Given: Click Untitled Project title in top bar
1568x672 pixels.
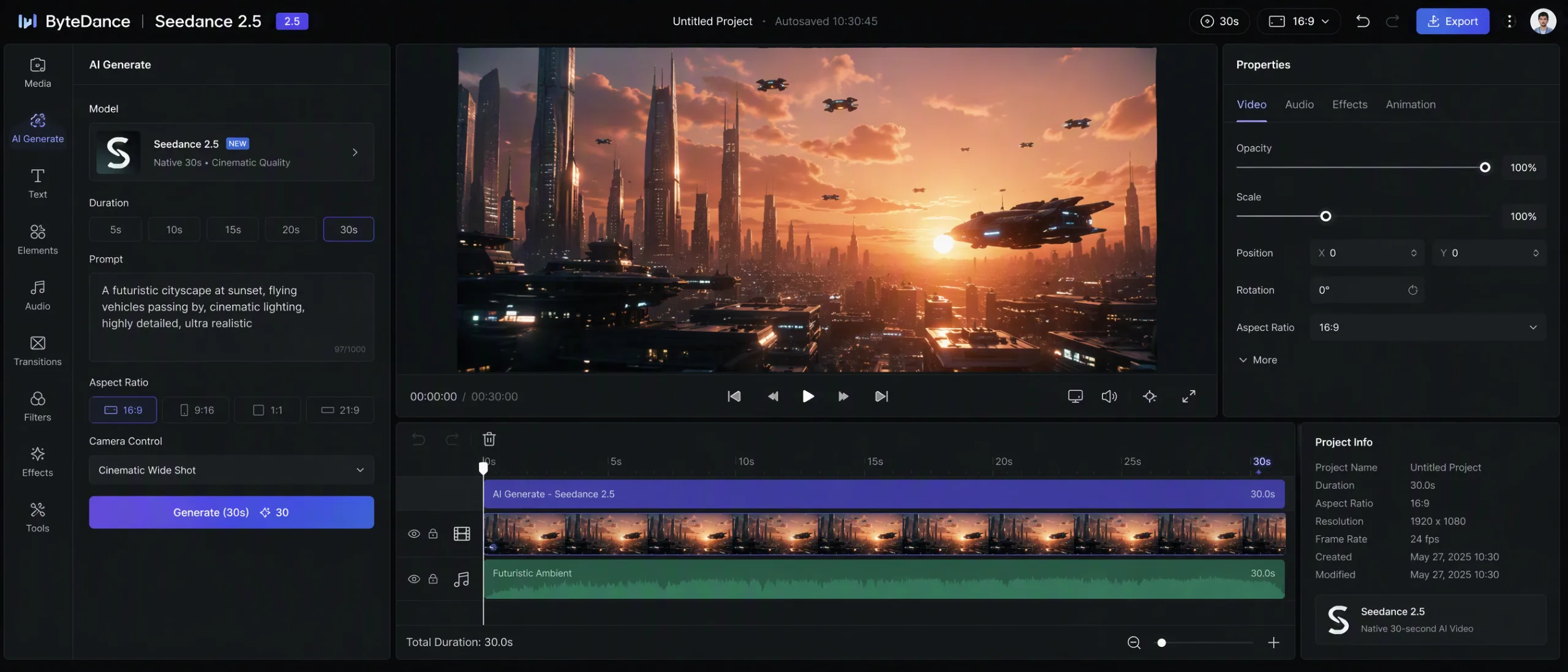Looking at the screenshot, I should 712,21.
